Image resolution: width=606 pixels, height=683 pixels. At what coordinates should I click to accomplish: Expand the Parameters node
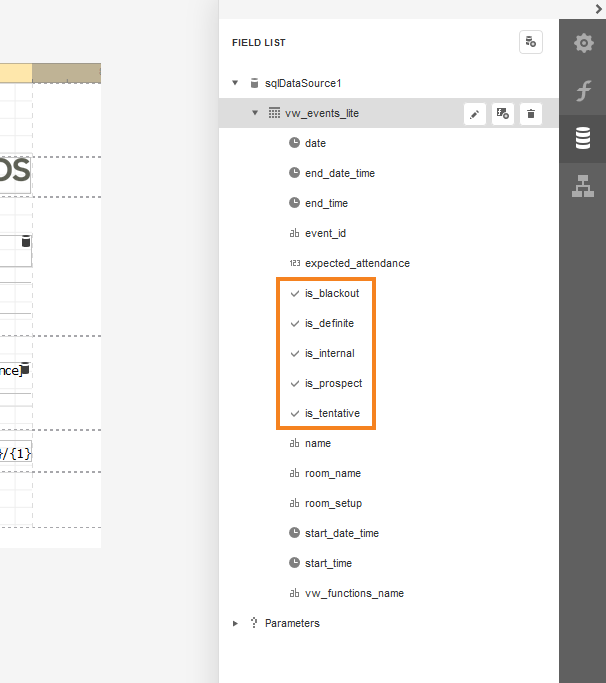pos(235,623)
